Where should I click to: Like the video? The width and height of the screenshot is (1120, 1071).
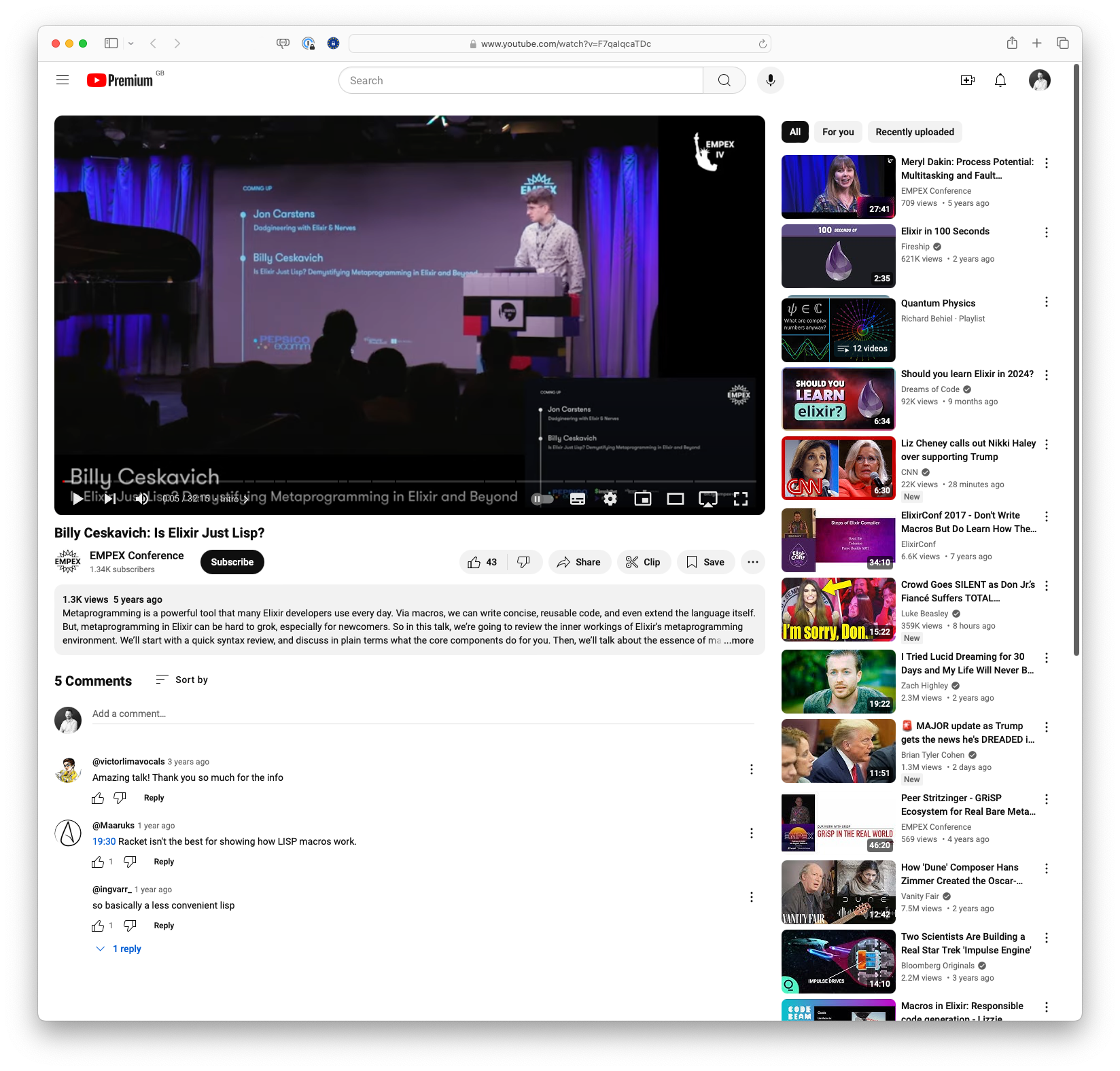click(x=481, y=562)
